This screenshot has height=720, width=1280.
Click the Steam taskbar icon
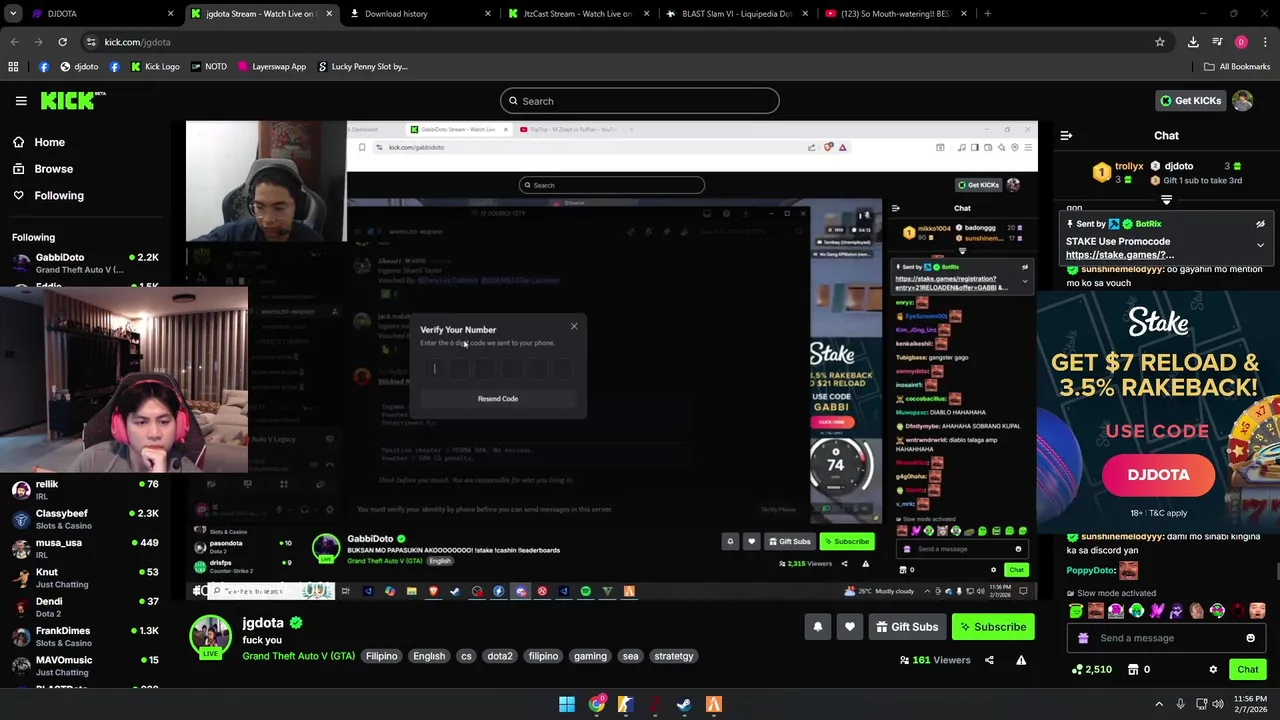tap(684, 705)
